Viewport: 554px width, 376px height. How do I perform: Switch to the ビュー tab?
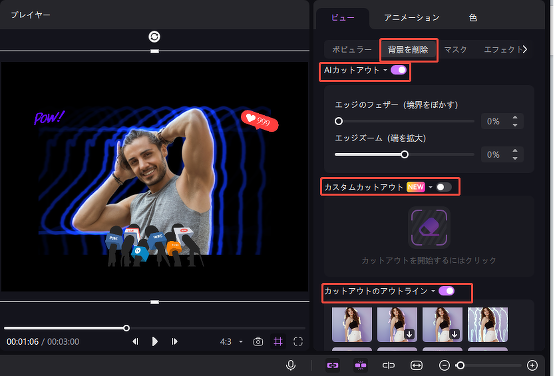(x=342, y=18)
